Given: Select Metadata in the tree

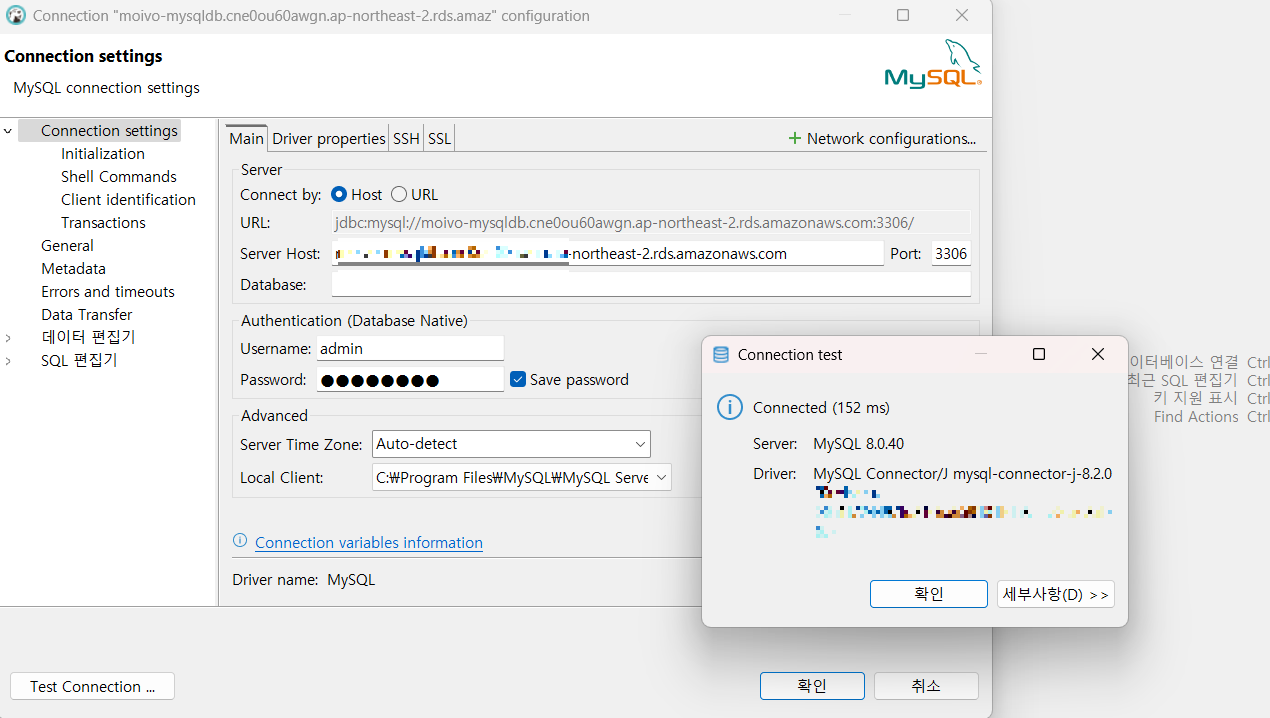Looking at the screenshot, I should 73,269.
